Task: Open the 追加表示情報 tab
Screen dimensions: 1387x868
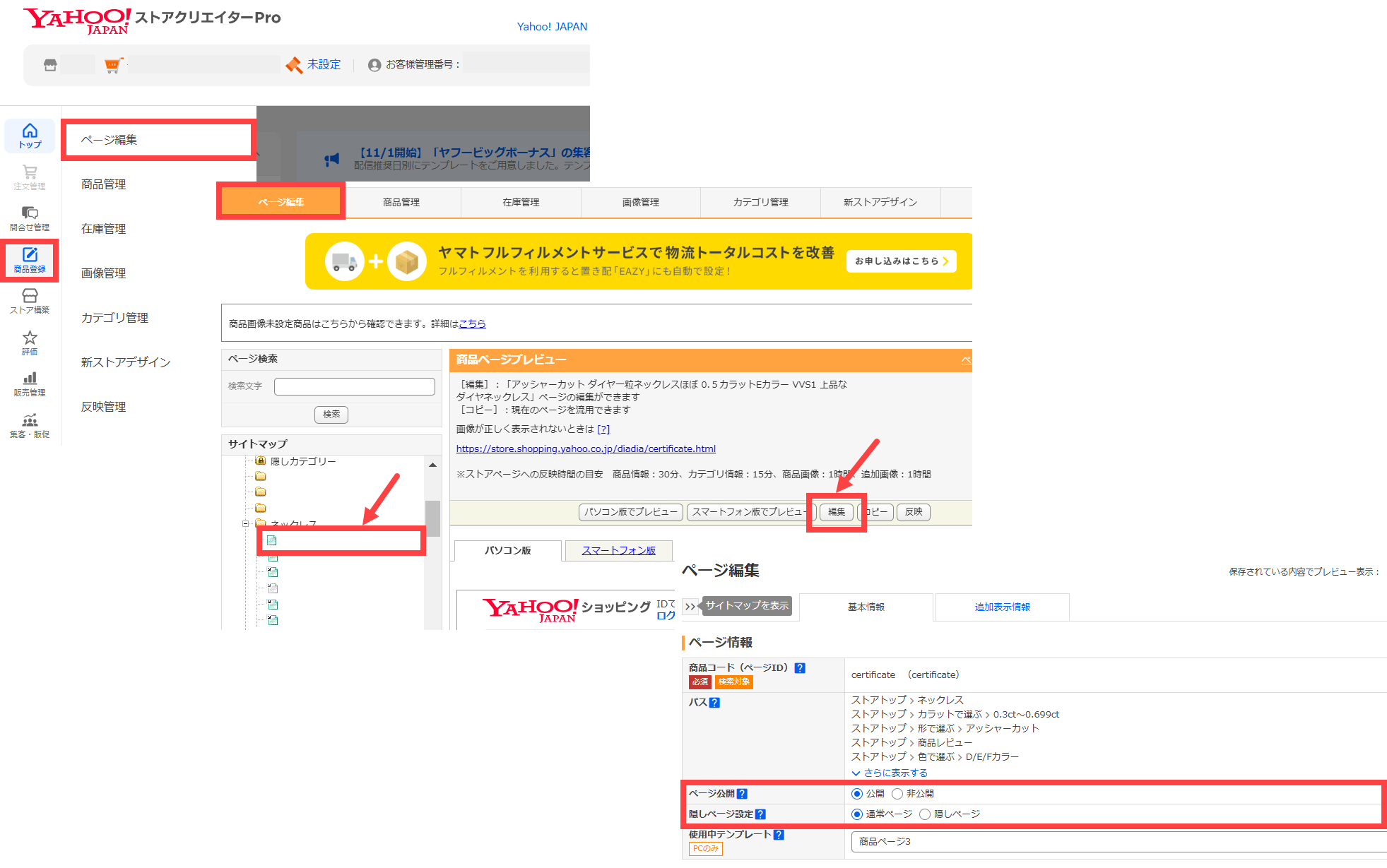Action: point(1002,607)
